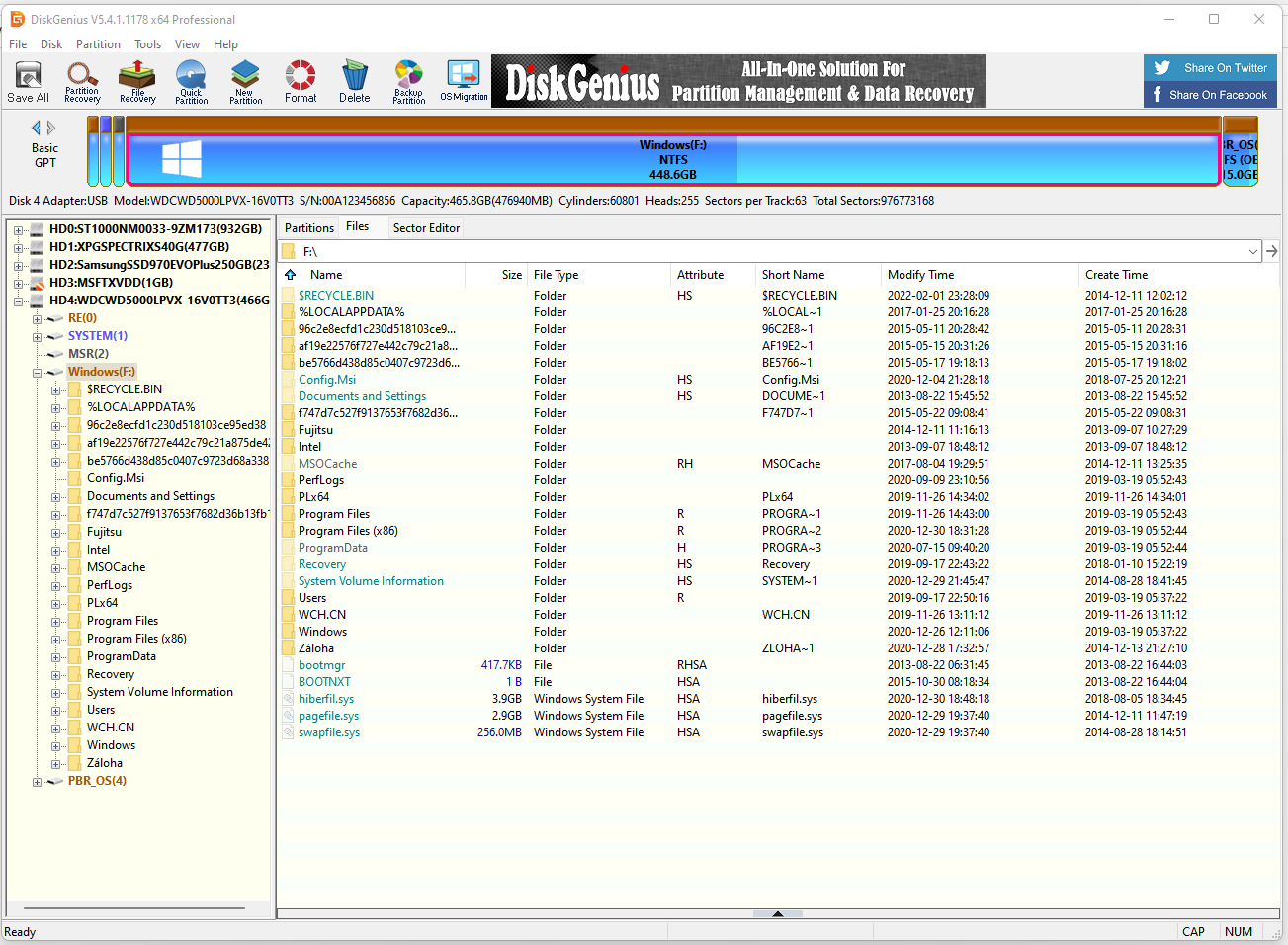Expand the HD0 ST1000NM0033 disk node
The image size is (1288, 945).
point(18,229)
